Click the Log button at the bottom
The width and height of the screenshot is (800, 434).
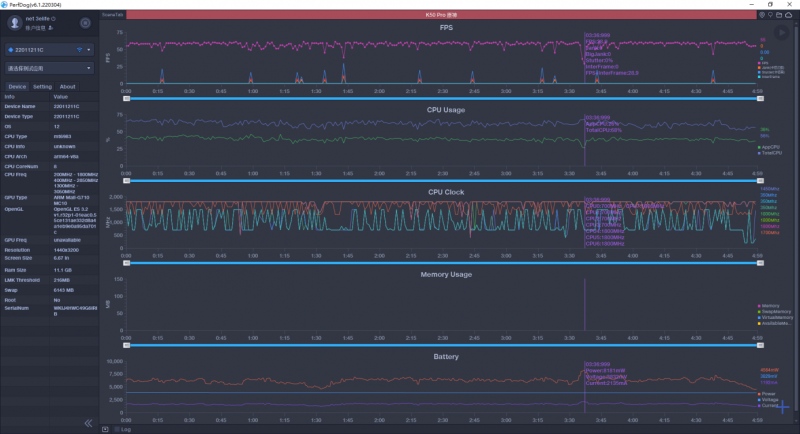(x=125, y=429)
